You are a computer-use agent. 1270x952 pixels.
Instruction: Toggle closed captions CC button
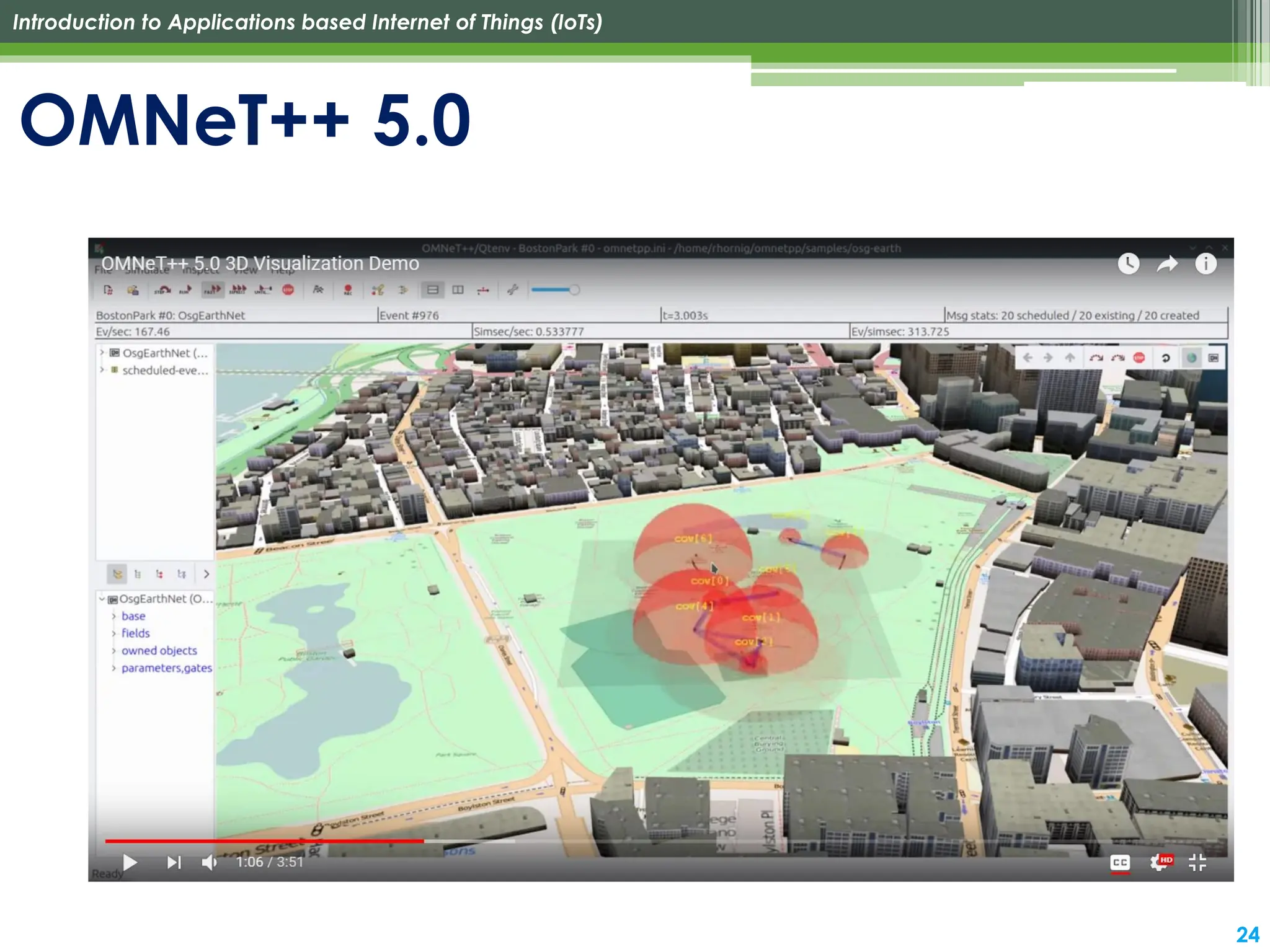coord(1120,863)
